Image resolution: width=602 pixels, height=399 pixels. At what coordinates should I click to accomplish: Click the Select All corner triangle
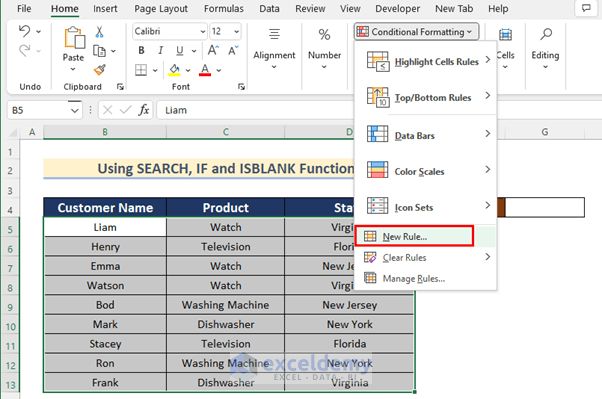pyautogui.click(x=13, y=132)
